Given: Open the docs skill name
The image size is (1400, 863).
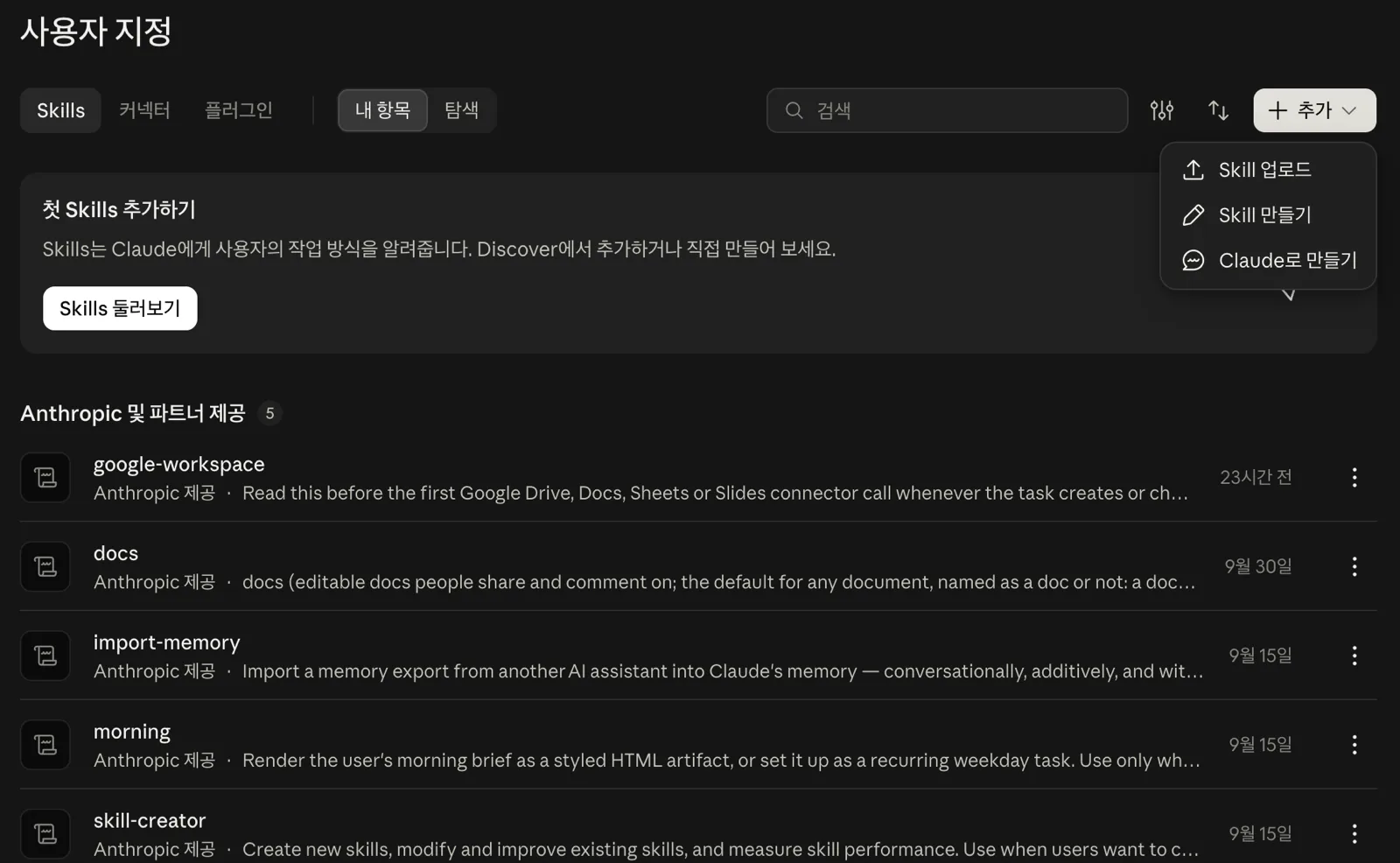Looking at the screenshot, I should tap(115, 553).
